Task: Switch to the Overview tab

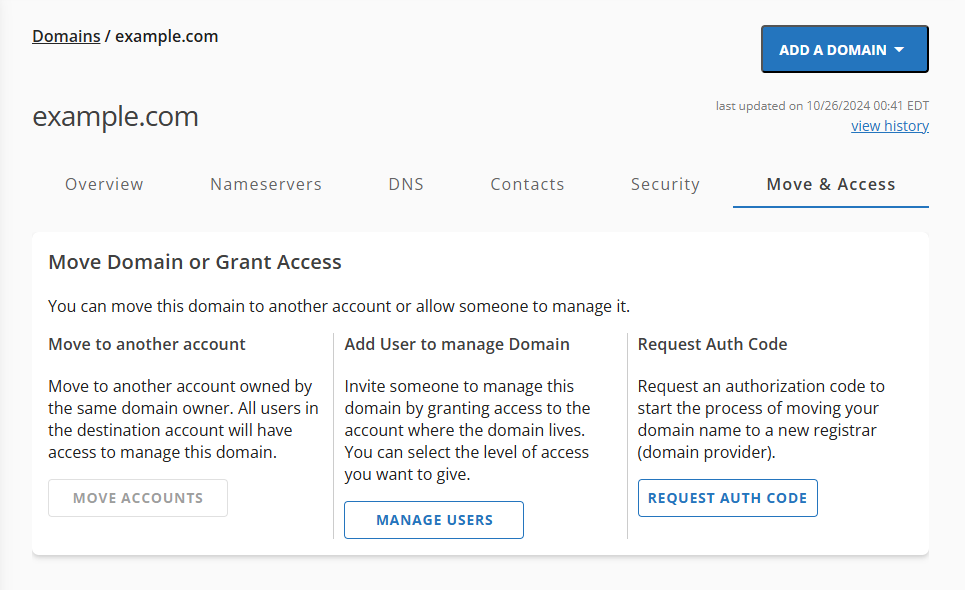Action: coord(104,184)
